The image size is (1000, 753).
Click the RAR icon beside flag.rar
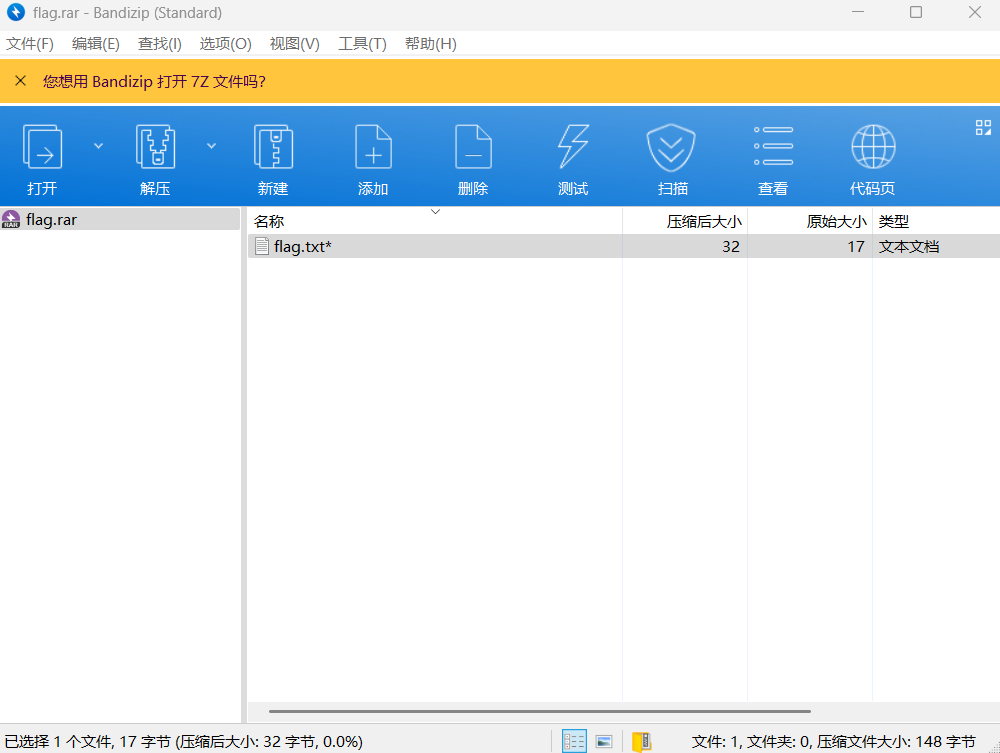coord(11,219)
